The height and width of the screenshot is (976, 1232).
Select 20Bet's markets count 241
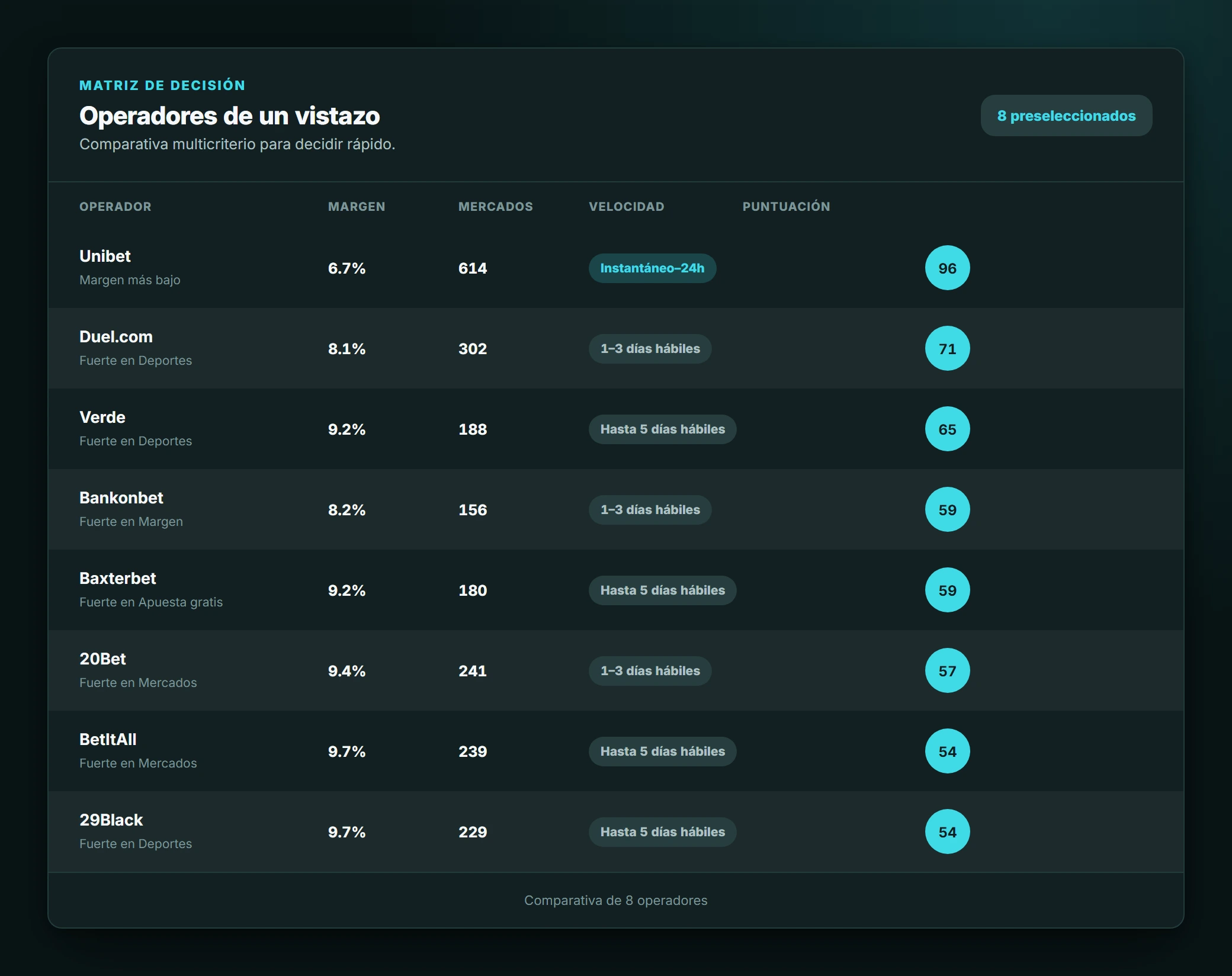coord(473,671)
